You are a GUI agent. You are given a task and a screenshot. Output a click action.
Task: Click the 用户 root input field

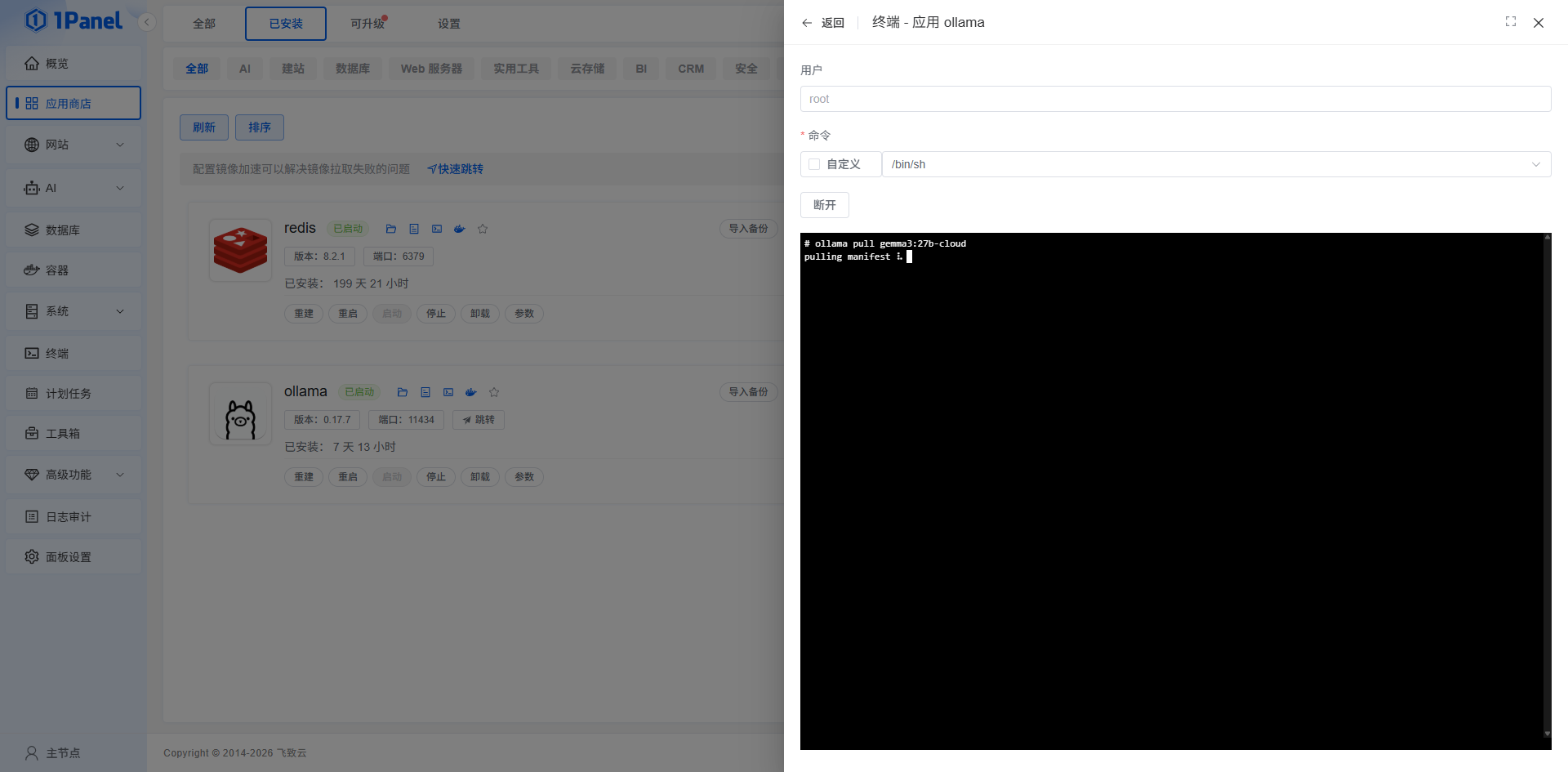coord(1176,99)
